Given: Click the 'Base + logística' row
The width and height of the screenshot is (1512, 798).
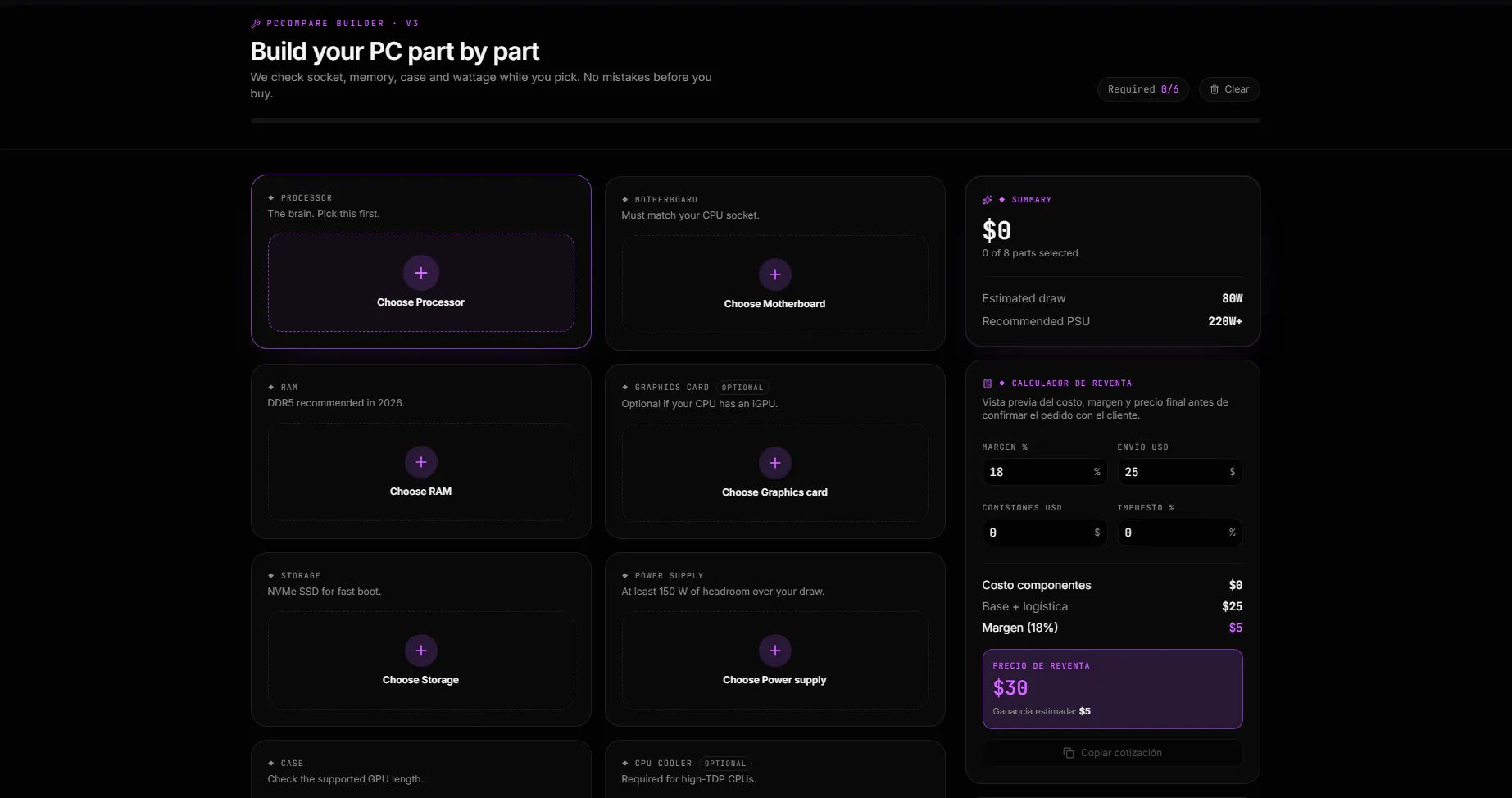Looking at the screenshot, I should (1112, 606).
